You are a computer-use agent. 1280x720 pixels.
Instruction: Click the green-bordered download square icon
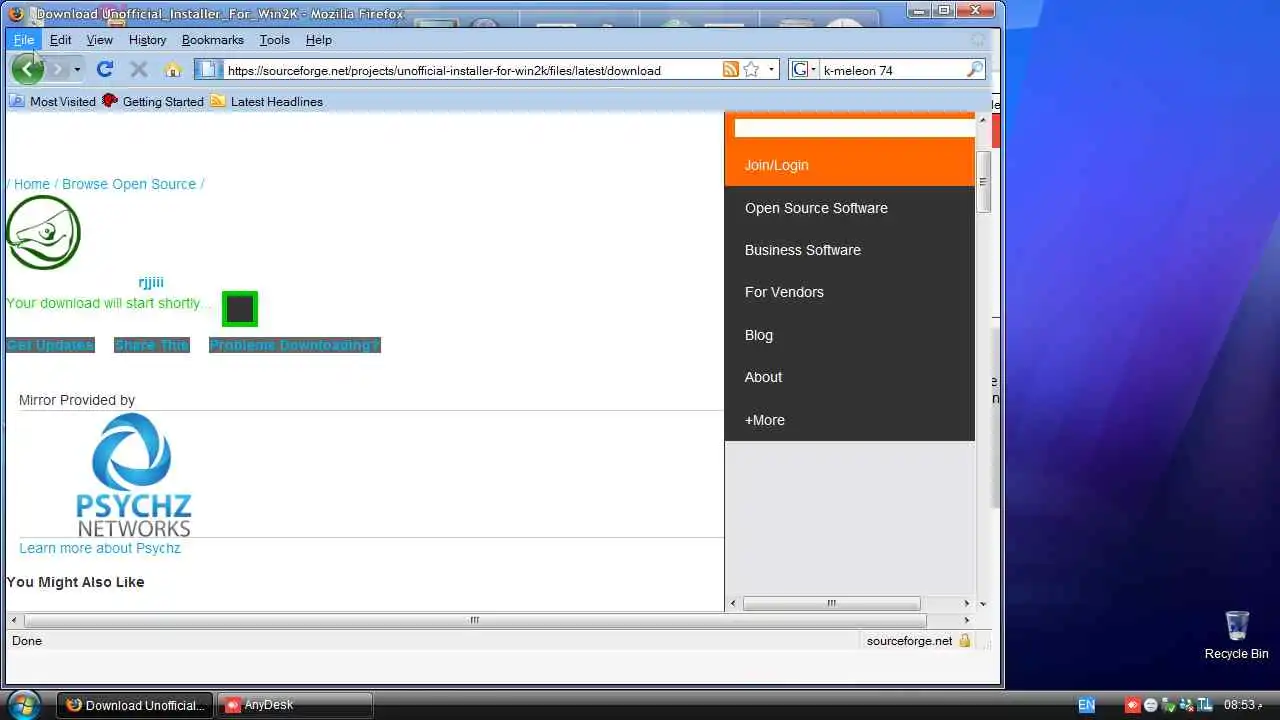click(240, 309)
